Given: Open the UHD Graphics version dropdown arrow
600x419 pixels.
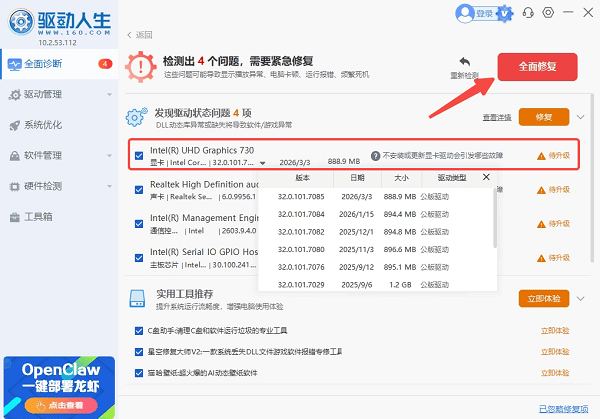Looking at the screenshot, I should pyautogui.click(x=262, y=163).
